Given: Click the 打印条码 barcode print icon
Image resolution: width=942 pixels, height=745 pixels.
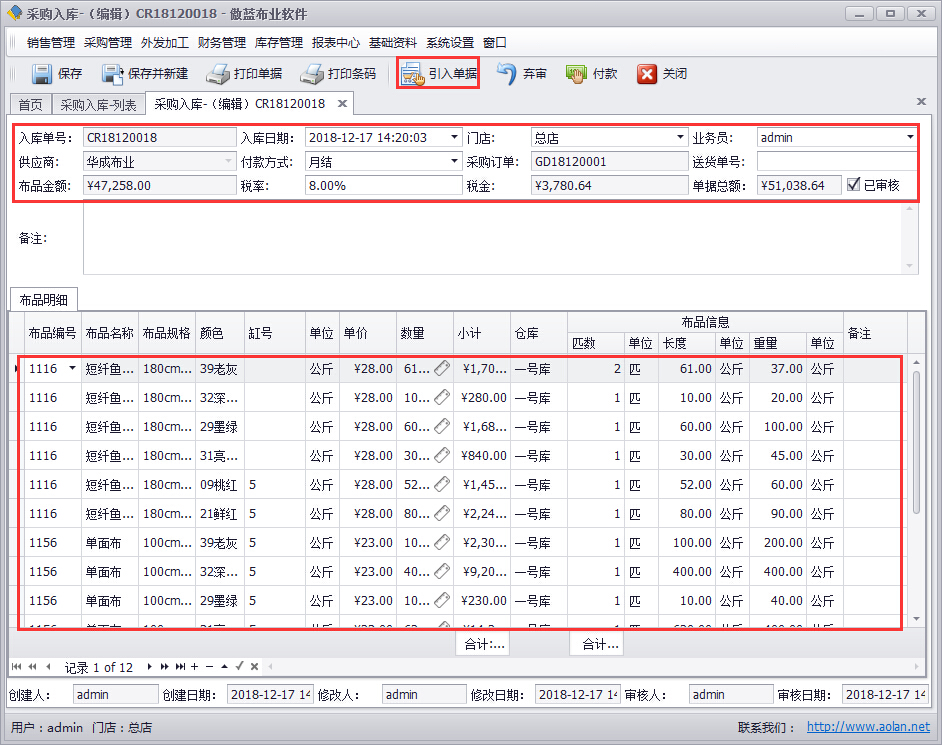Looking at the screenshot, I should [x=312, y=74].
